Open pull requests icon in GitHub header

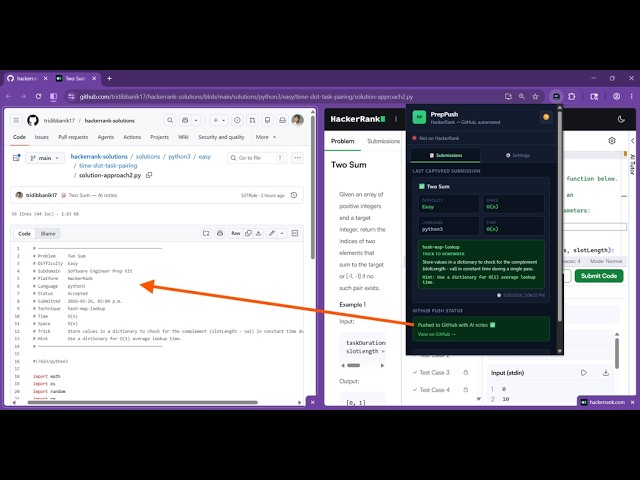tap(252, 120)
